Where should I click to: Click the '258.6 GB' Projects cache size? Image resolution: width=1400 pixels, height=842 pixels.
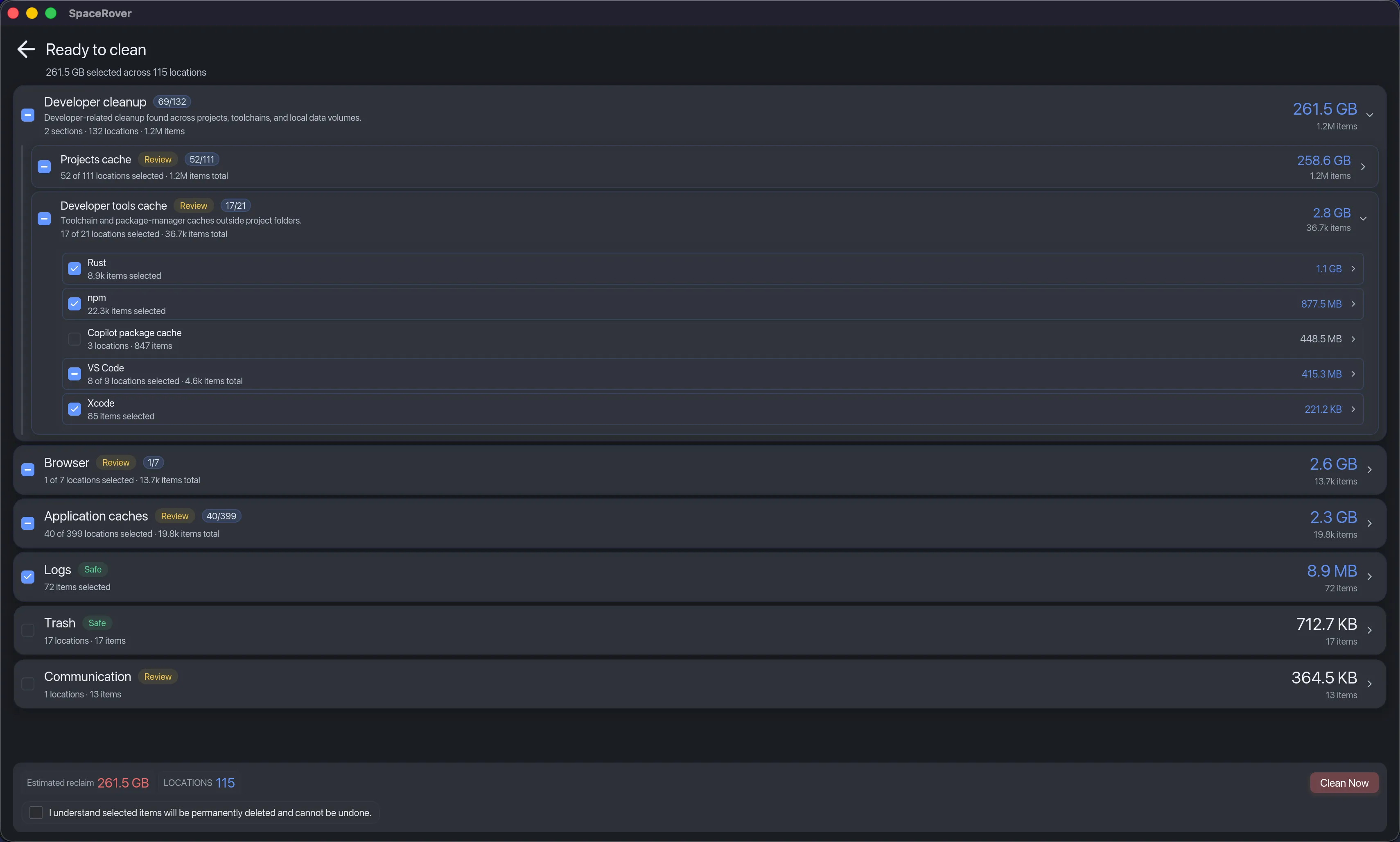[x=1323, y=161]
